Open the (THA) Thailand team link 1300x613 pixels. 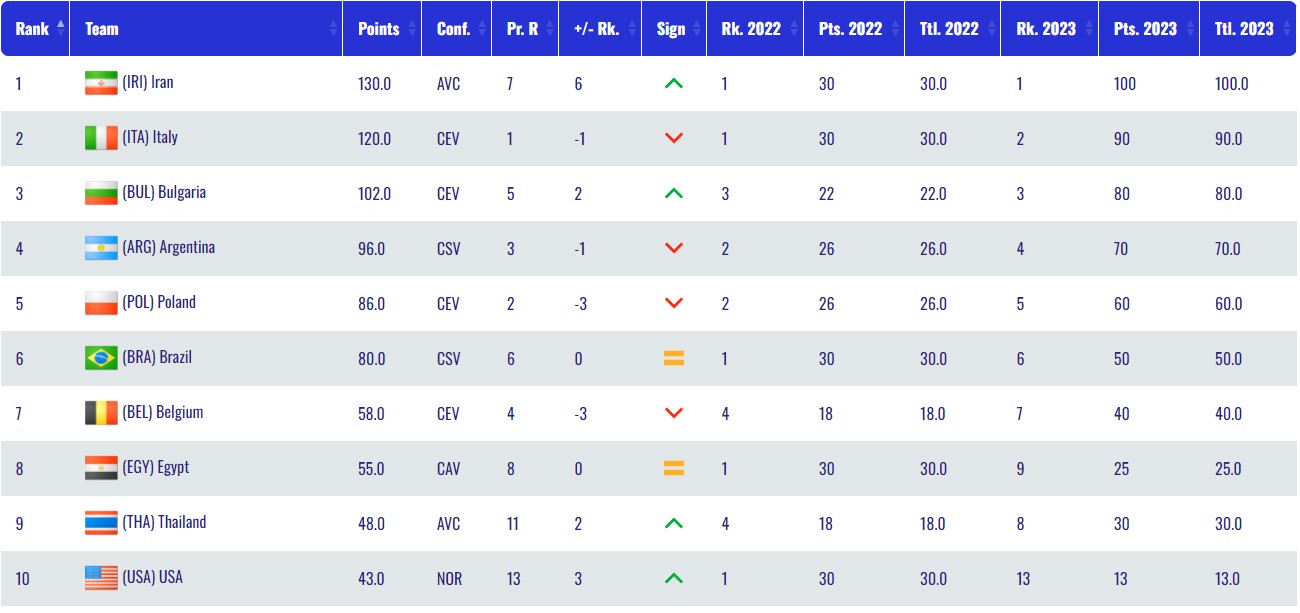[x=164, y=522]
